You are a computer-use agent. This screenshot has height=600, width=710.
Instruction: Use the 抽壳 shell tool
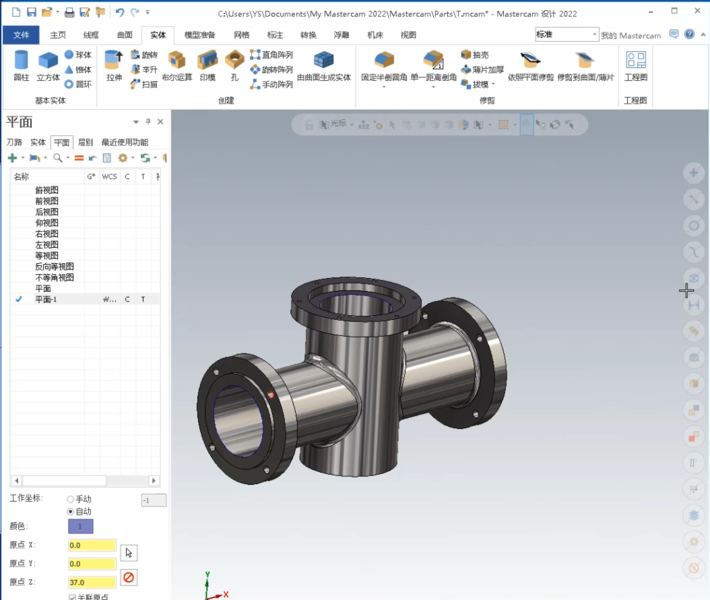475,55
